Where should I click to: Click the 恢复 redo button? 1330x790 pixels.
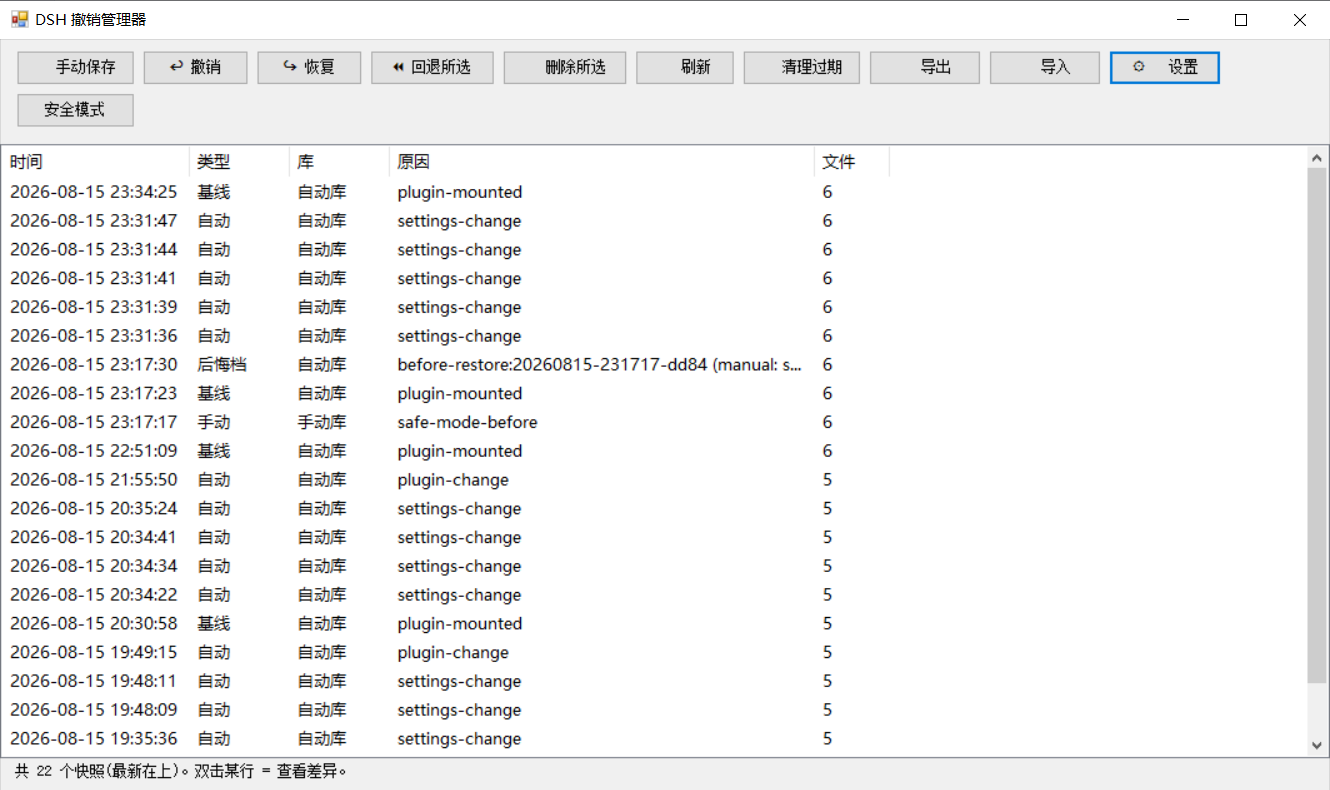(309, 67)
